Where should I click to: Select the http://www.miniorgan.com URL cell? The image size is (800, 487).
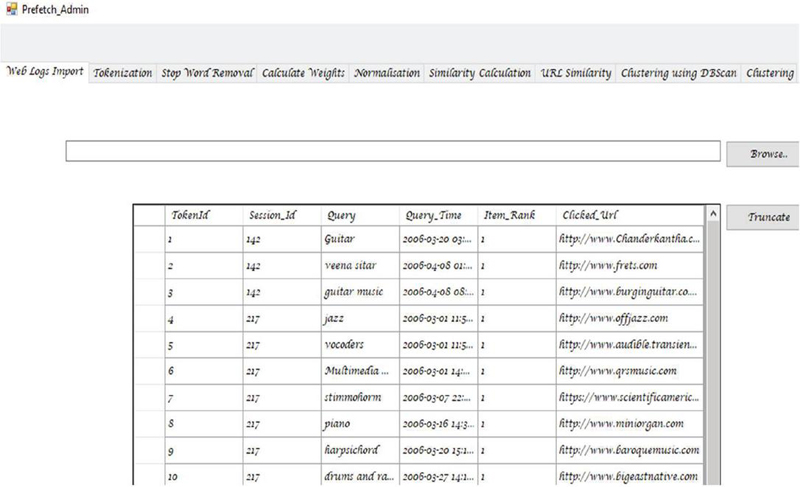630,424
